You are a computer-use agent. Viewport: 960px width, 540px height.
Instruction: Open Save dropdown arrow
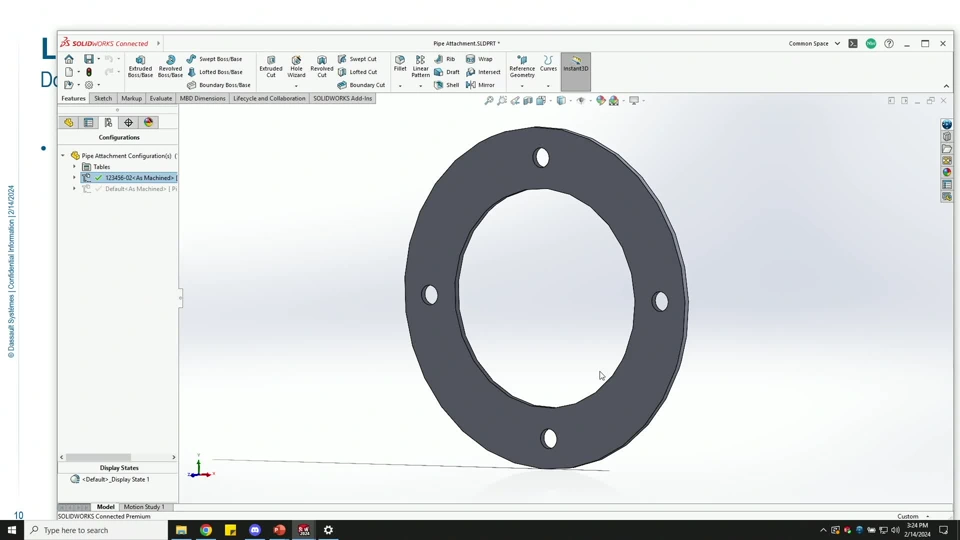(99, 59)
